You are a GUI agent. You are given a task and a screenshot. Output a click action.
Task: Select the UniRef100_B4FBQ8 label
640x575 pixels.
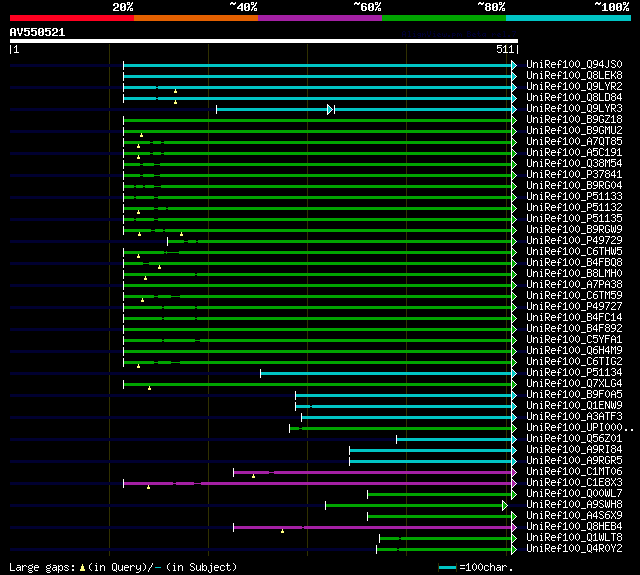(574, 263)
